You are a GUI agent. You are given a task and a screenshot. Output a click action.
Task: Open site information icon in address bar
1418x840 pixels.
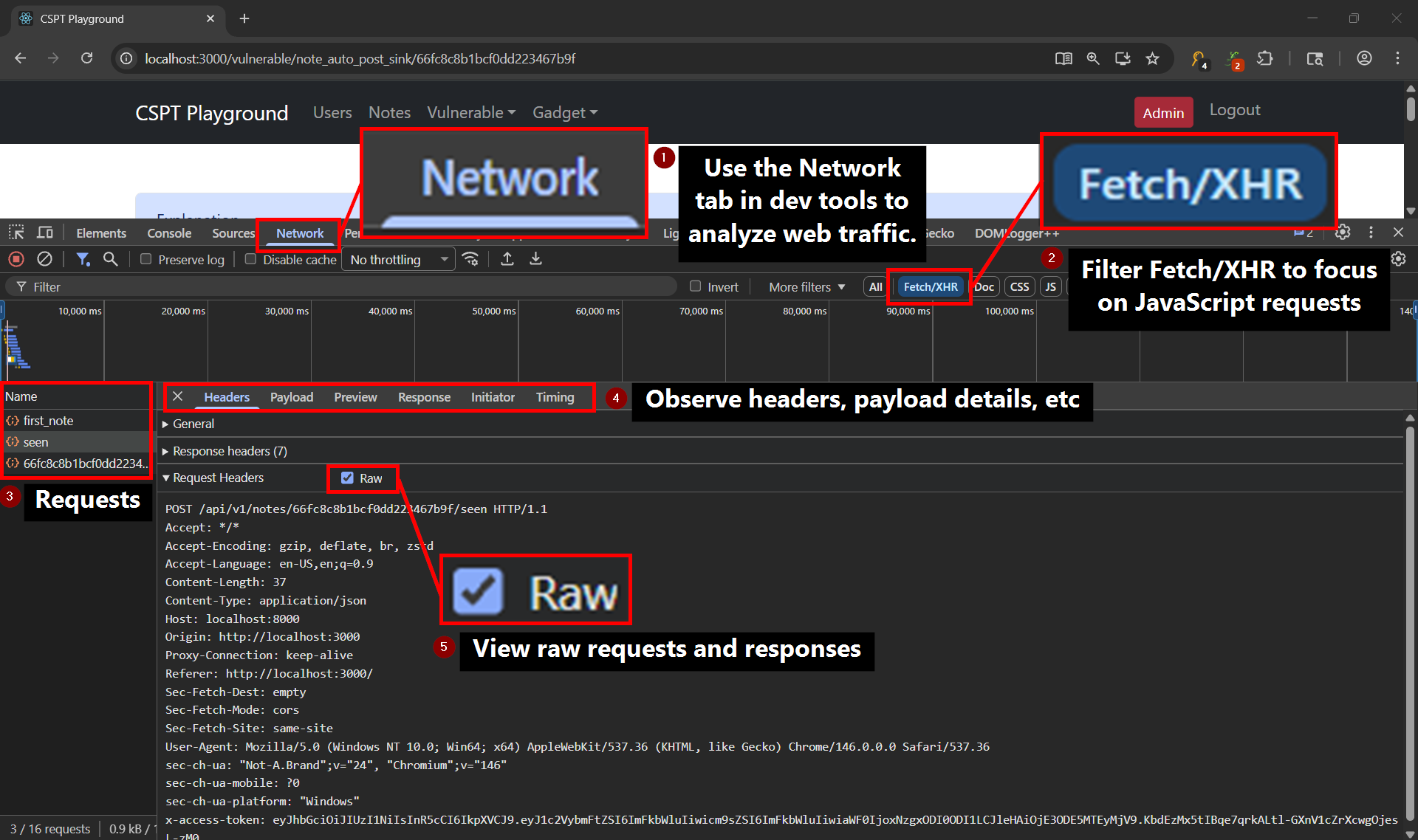(x=127, y=58)
